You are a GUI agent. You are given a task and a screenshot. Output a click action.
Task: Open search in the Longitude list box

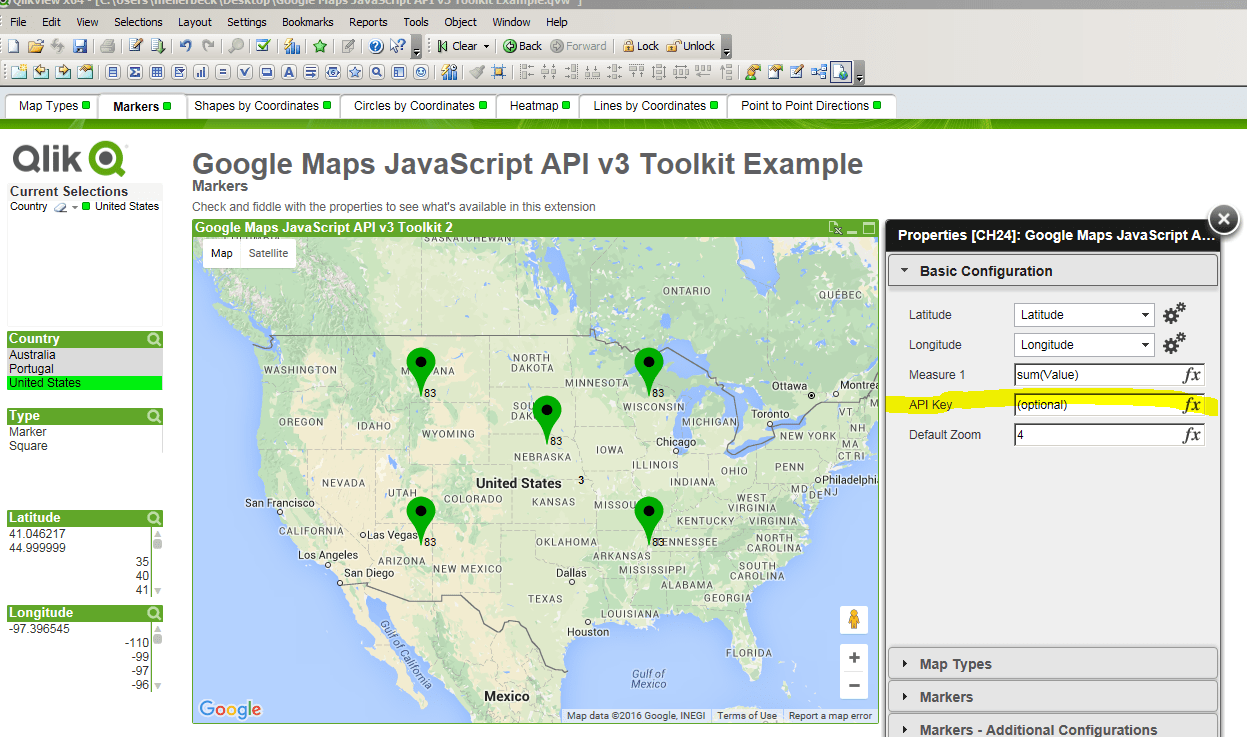154,613
